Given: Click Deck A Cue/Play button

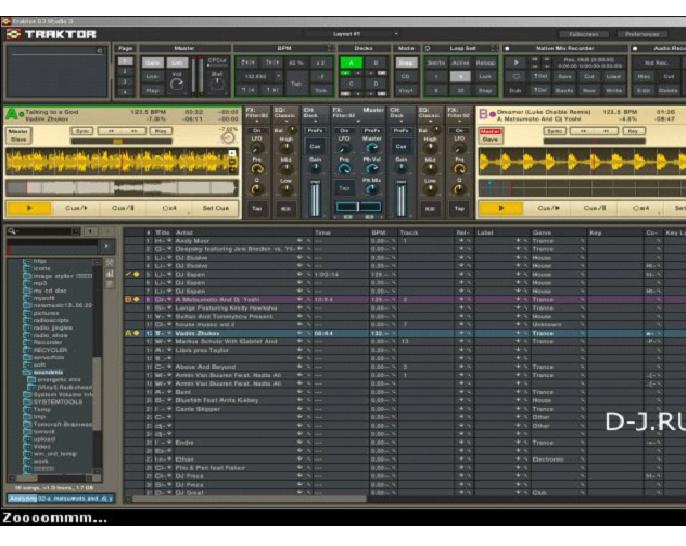Looking at the screenshot, I should 76,208.
